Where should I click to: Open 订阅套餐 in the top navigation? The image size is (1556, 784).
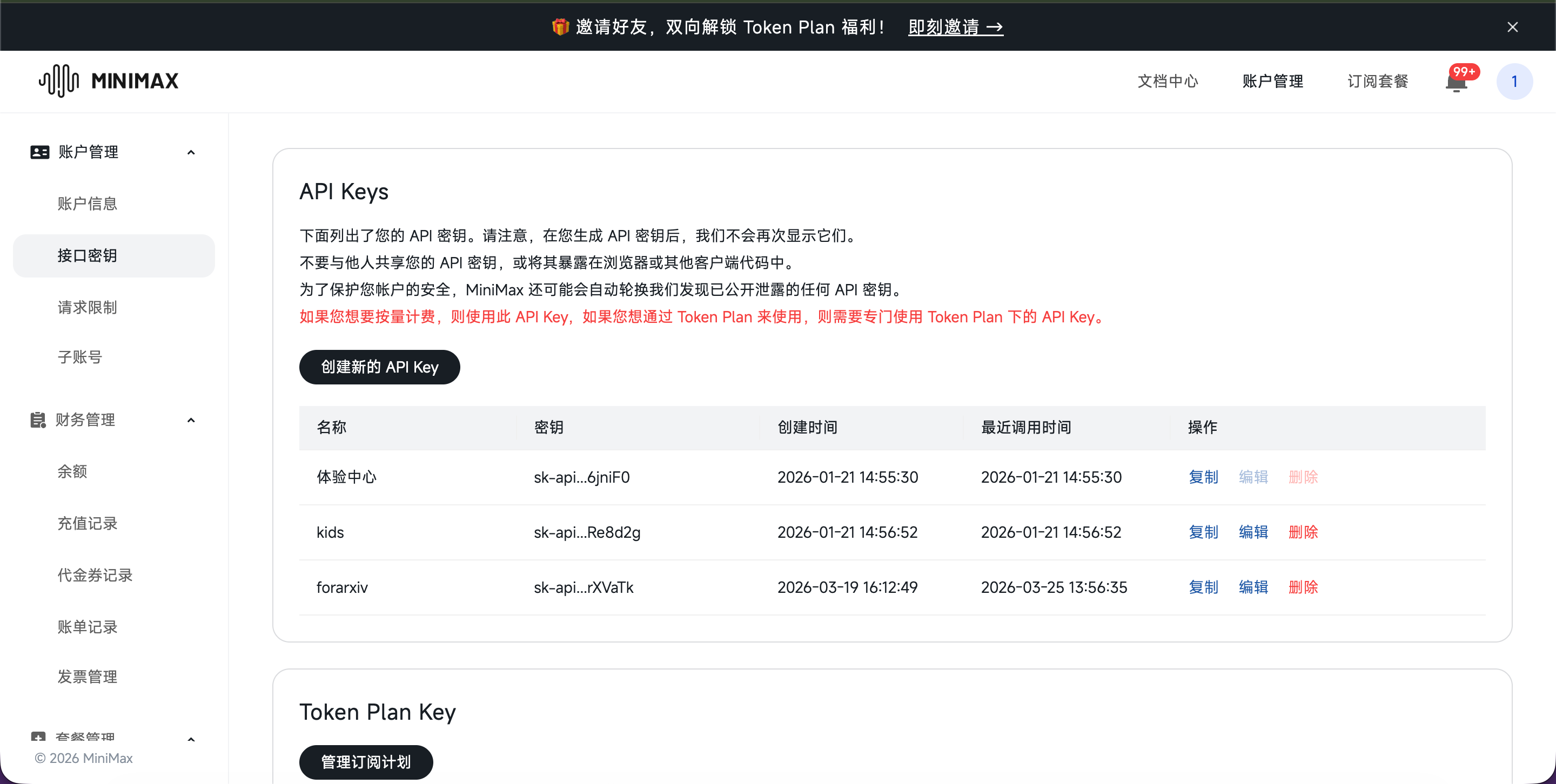(1378, 82)
